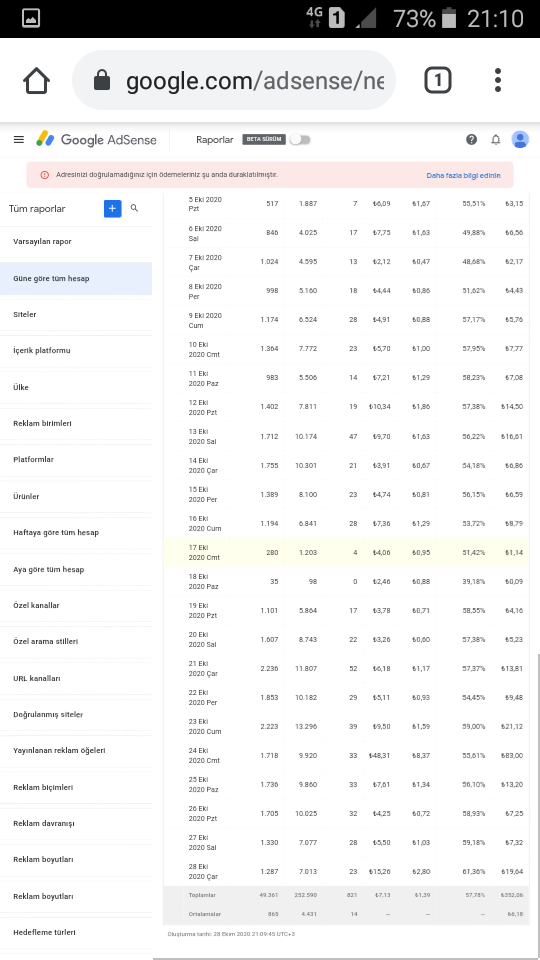This screenshot has height=960, width=540.
Task: Open the Varsayılan rapor item
Action: coord(76,242)
